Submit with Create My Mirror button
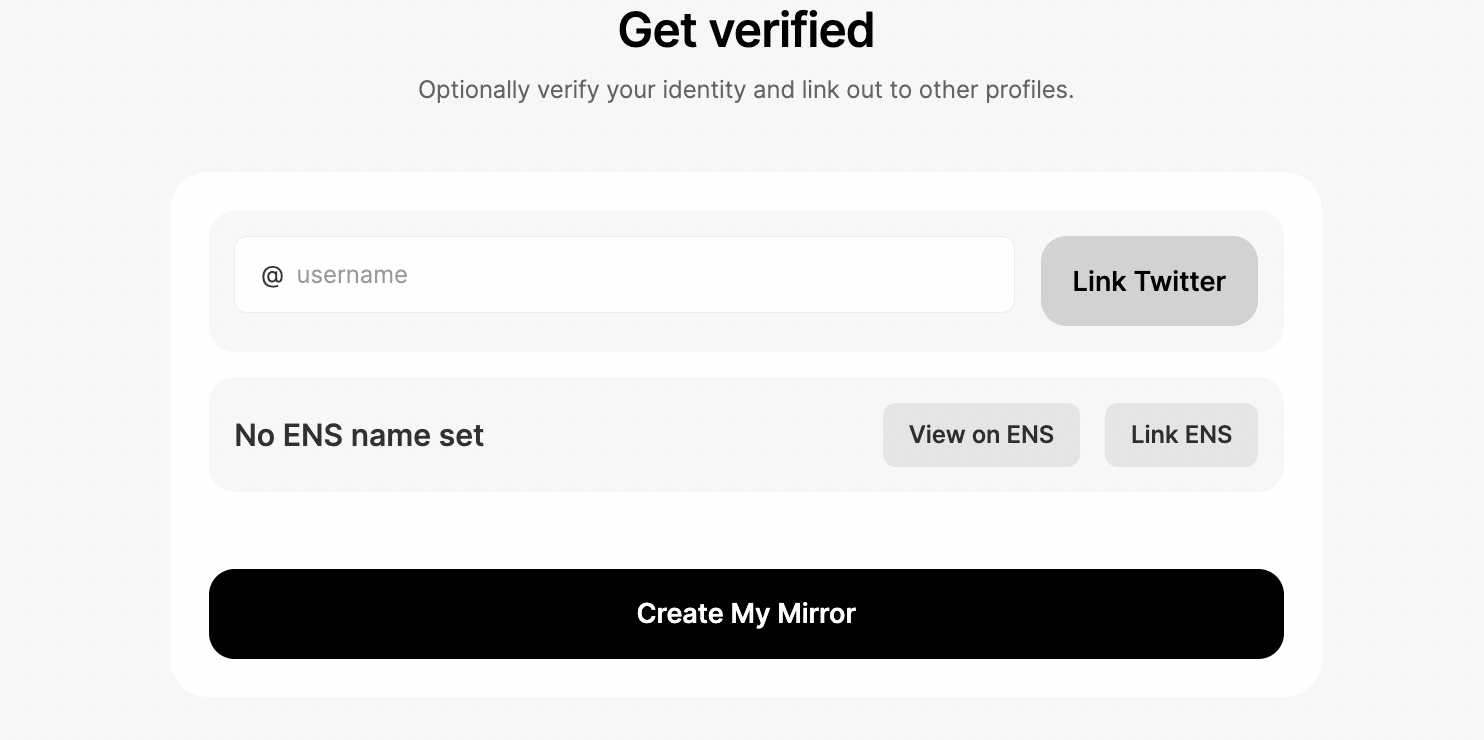Image resolution: width=1484 pixels, height=740 pixels. pyautogui.click(x=746, y=614)
